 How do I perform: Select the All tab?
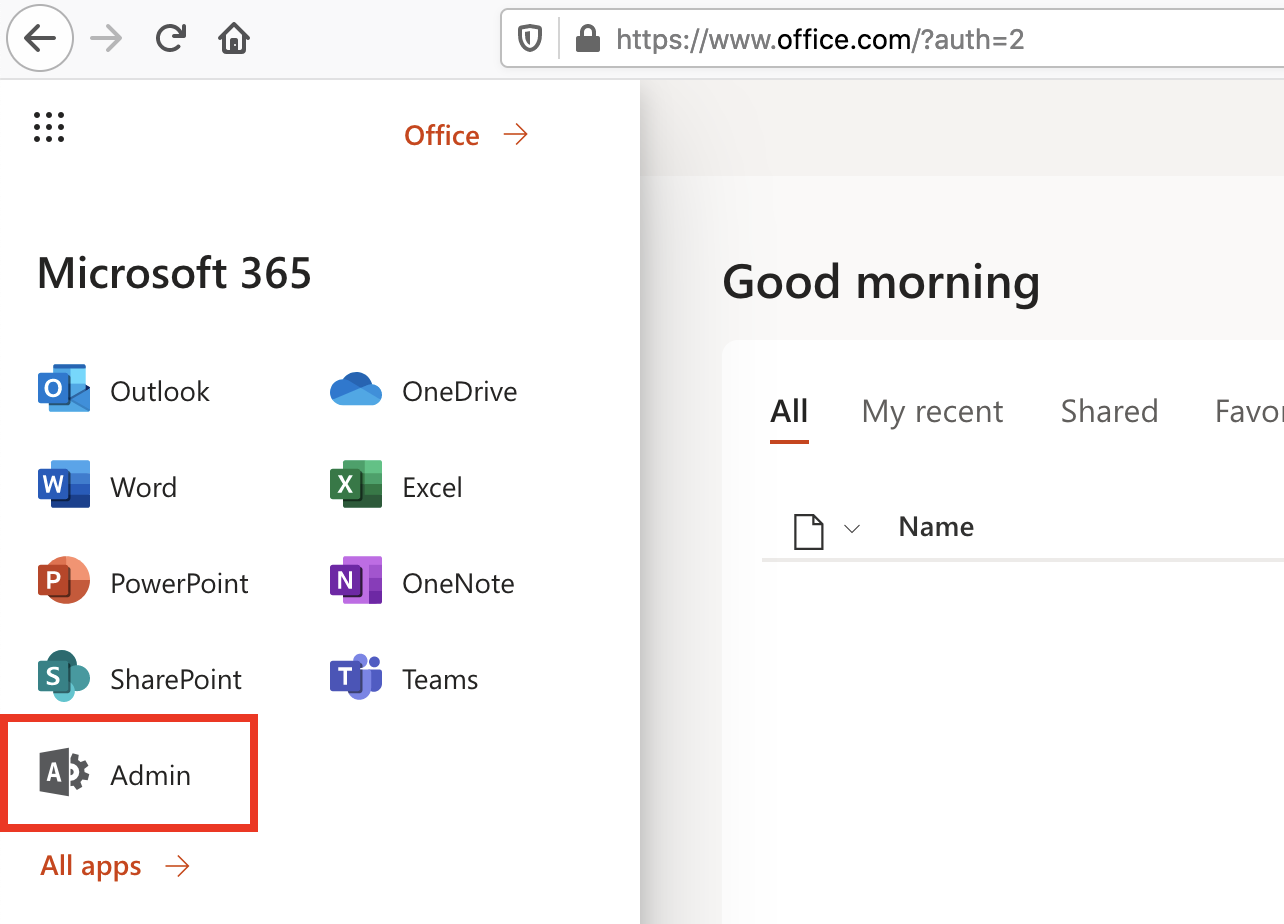789,412
